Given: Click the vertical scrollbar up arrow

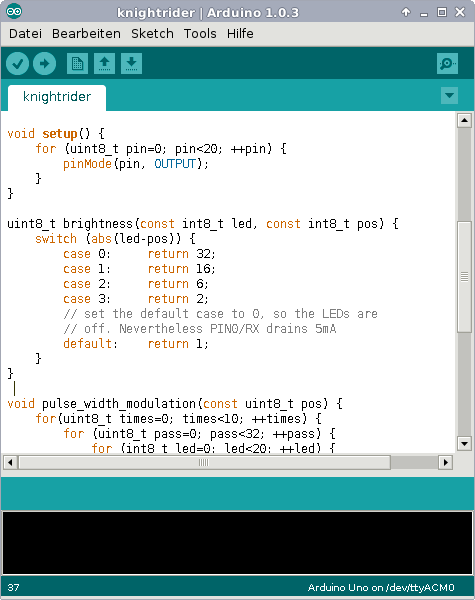Looking at the screenshot, I should tap(464, 121).
